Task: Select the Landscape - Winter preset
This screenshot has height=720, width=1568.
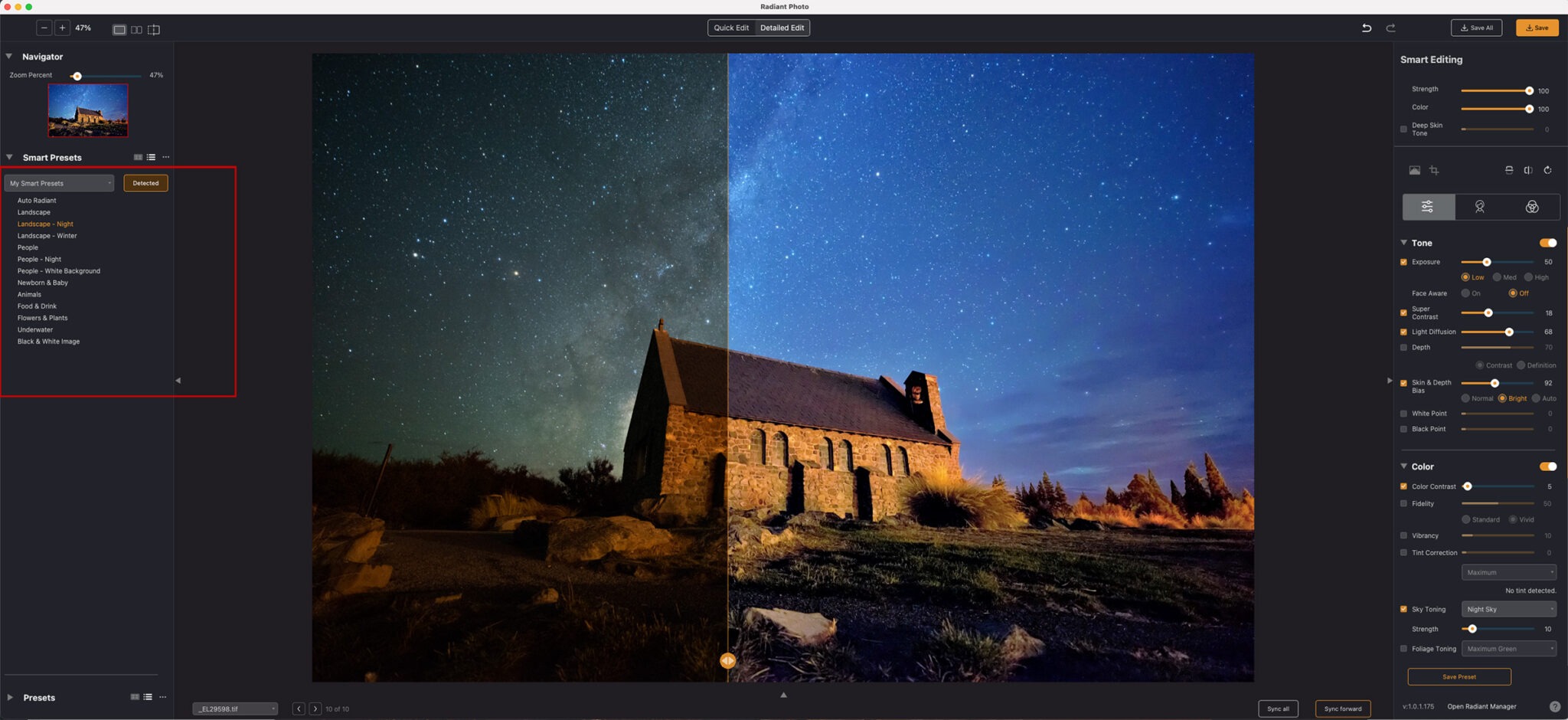Action: click(x=47, y=236)
